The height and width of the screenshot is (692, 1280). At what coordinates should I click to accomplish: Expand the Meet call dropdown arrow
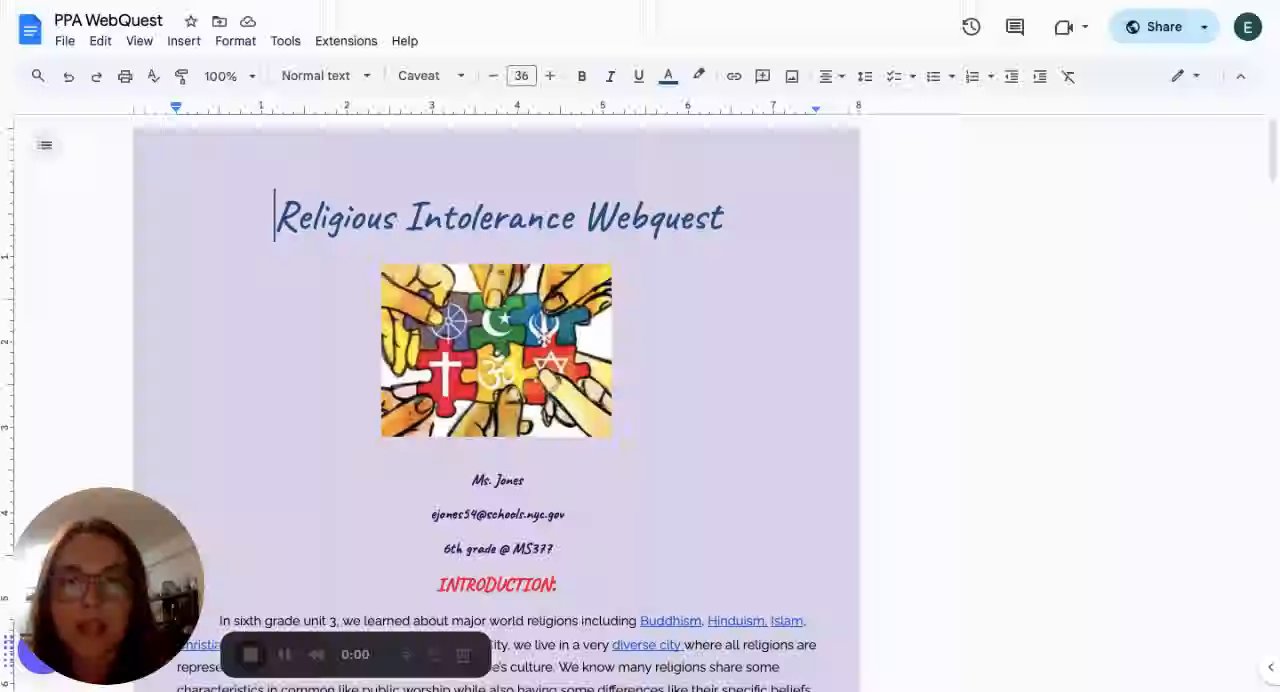tap(1085, 27)
